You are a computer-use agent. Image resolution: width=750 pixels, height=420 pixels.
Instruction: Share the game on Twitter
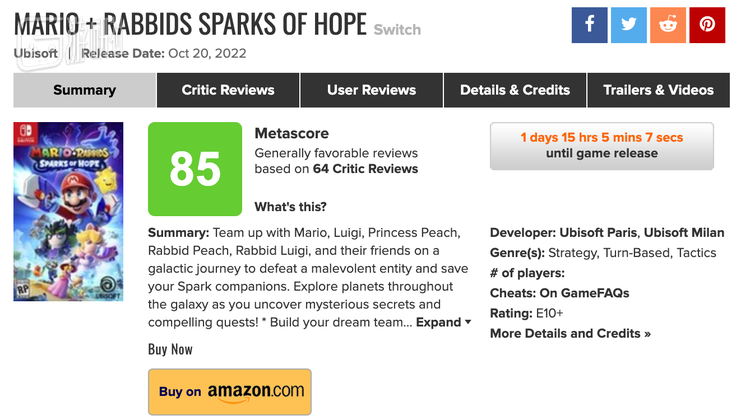629,25
